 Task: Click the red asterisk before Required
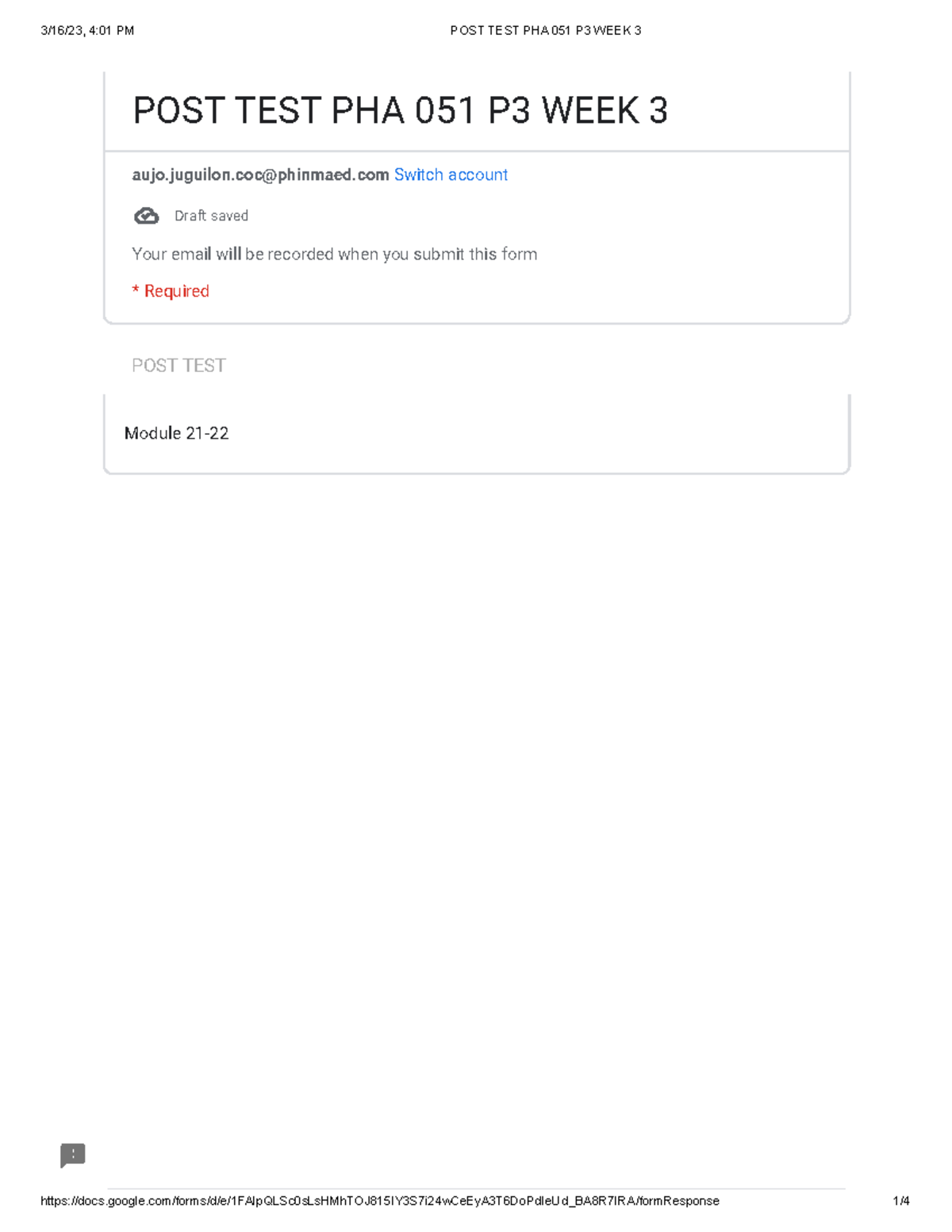[136, 290]
